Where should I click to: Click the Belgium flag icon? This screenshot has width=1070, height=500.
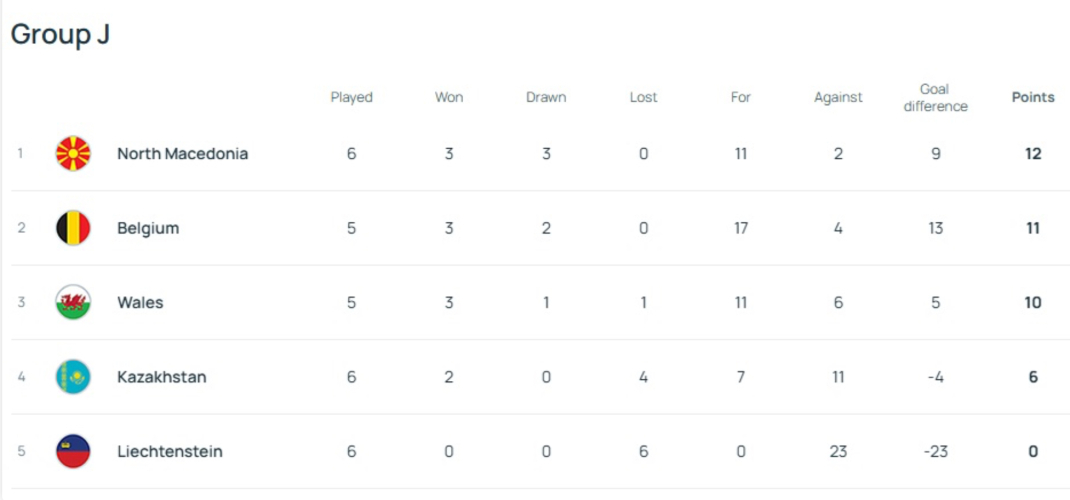[x=73, y=228]
